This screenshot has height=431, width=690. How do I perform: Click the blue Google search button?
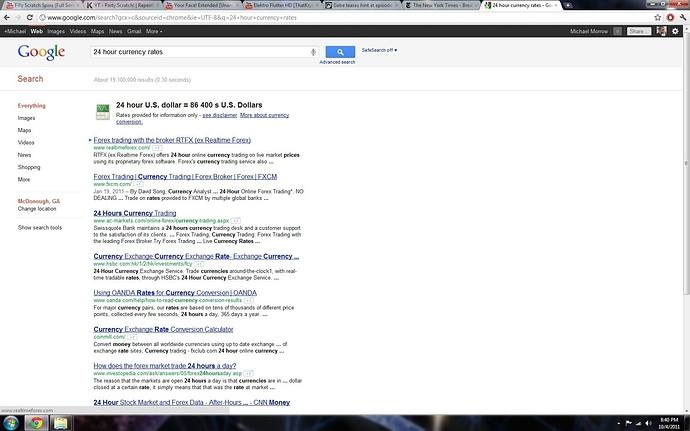pos(340,51)
